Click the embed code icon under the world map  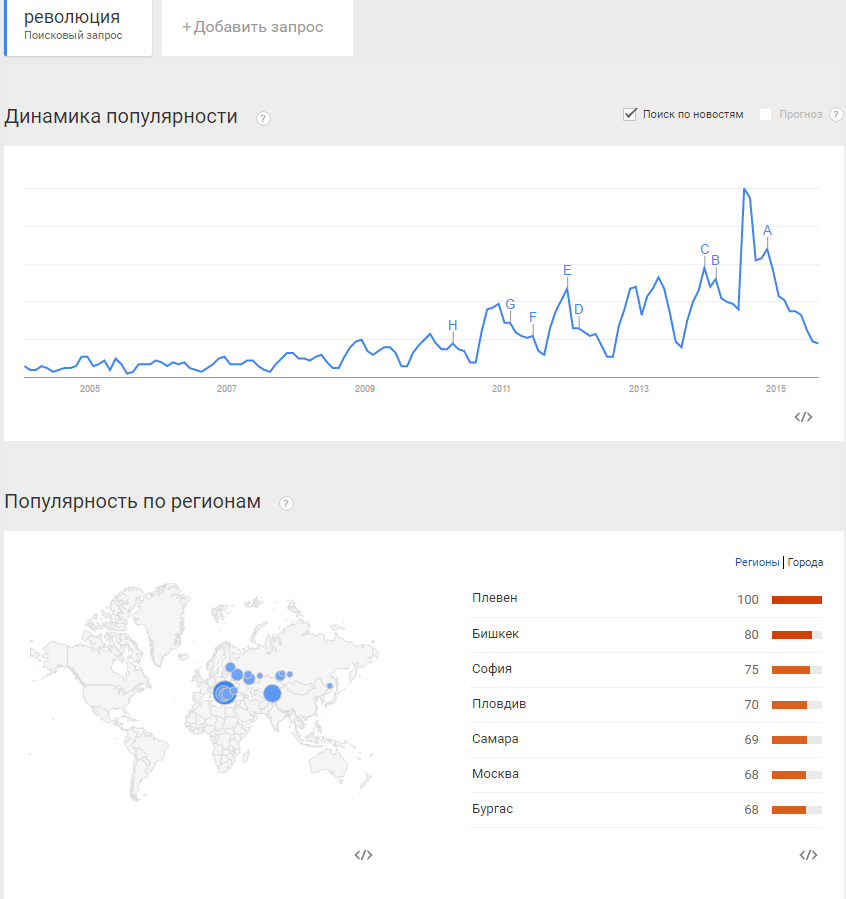tap(364, 855)
